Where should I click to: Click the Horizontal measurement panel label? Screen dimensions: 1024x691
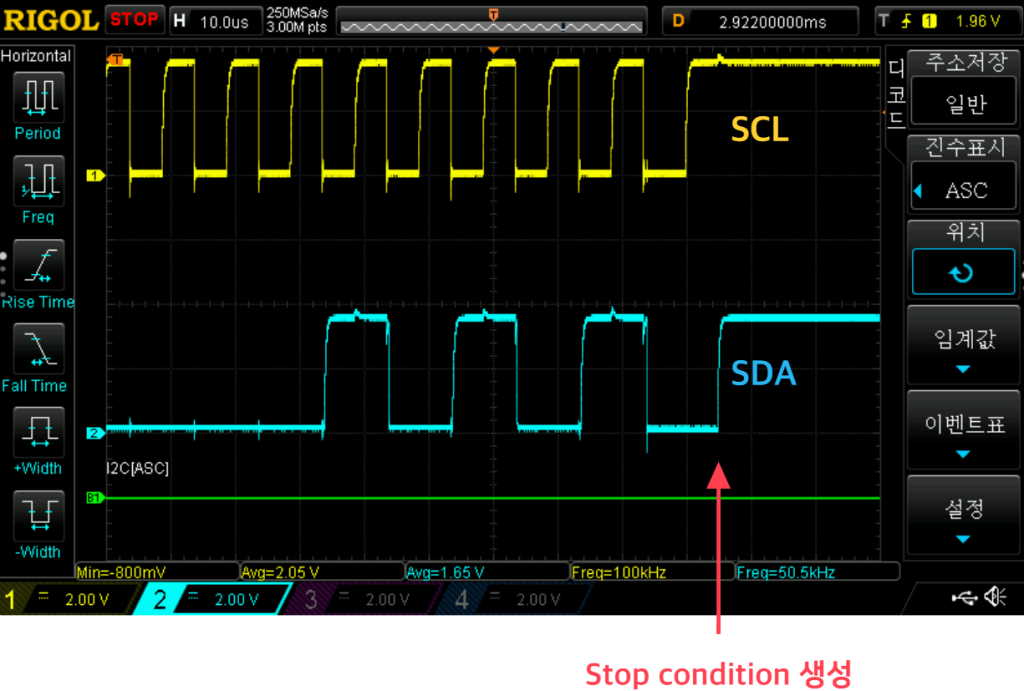(36, 56)
